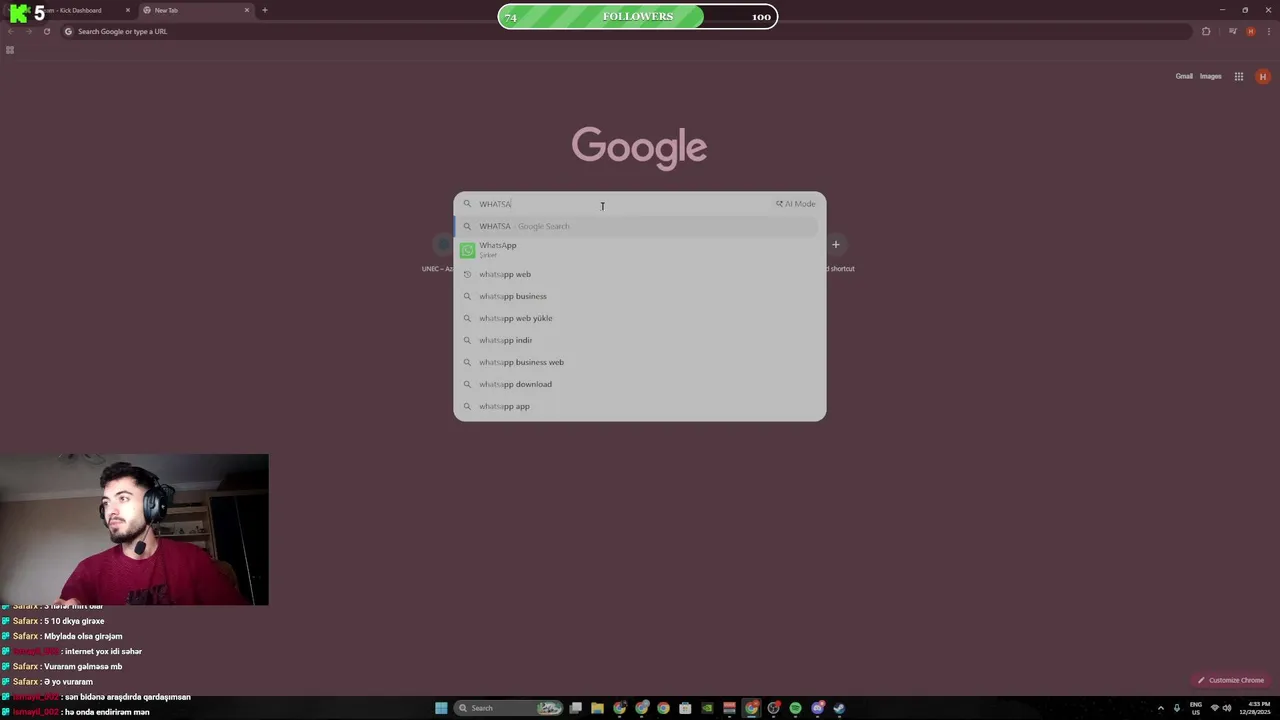1280x720 pixels.
Task: Open the clock and date flyout
Action: [x=1254, y=708]
